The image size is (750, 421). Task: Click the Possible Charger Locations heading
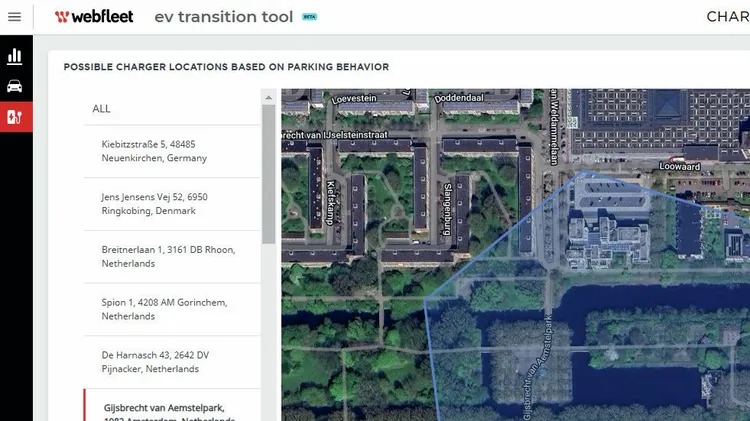pos(226,67)
